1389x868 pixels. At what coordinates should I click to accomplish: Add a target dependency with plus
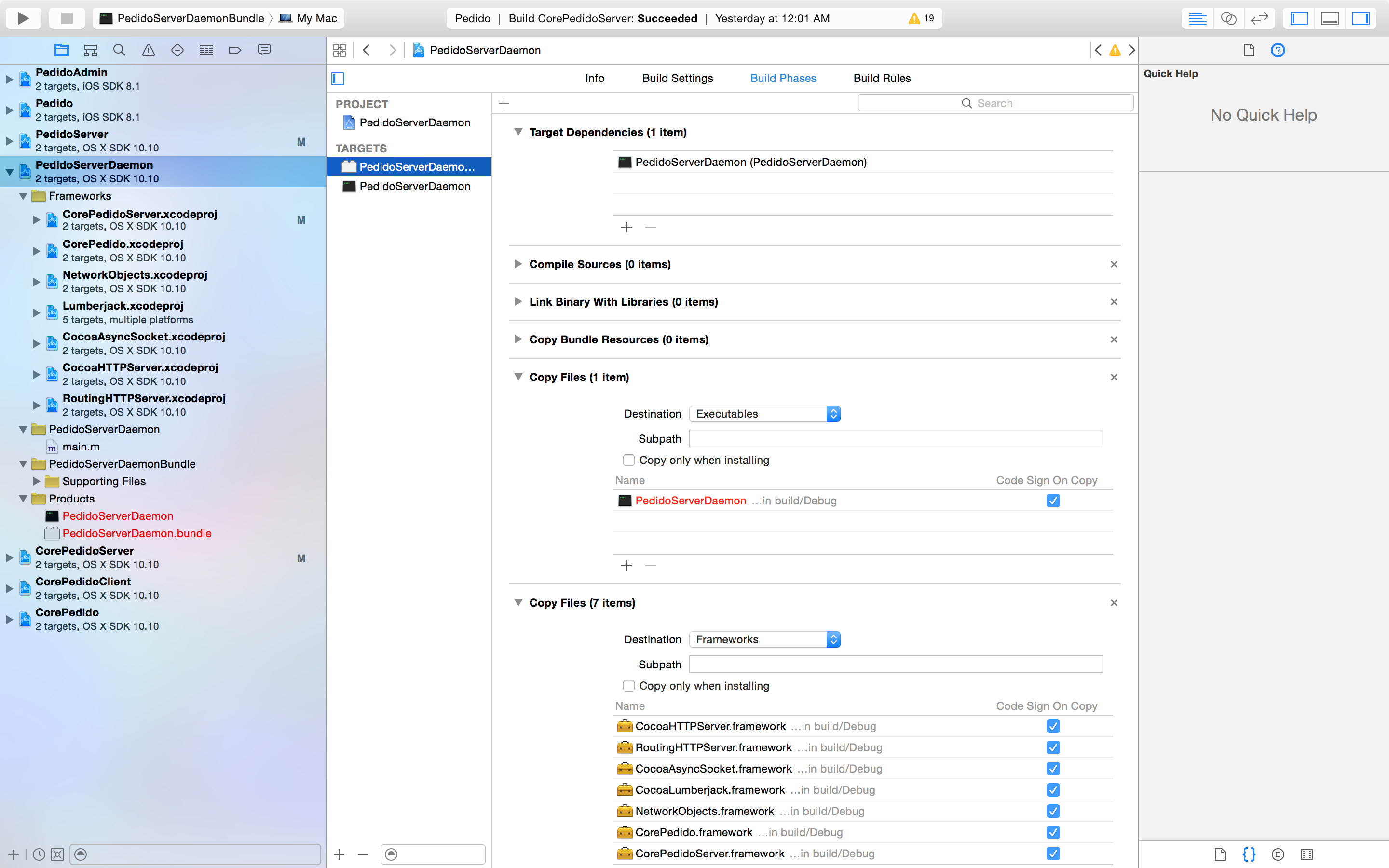click(x=626, y=227)
